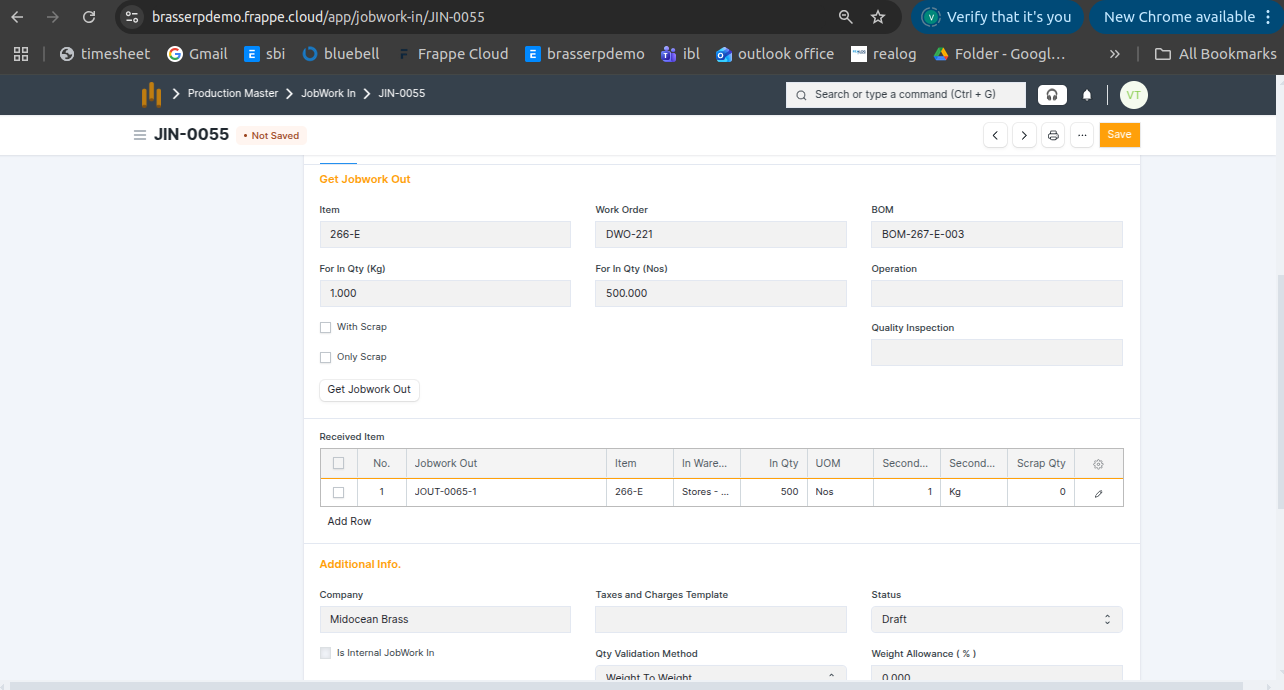Click the orange Save button
The height and width of the screenshot is (690, 1284).
click(1119, 135)
